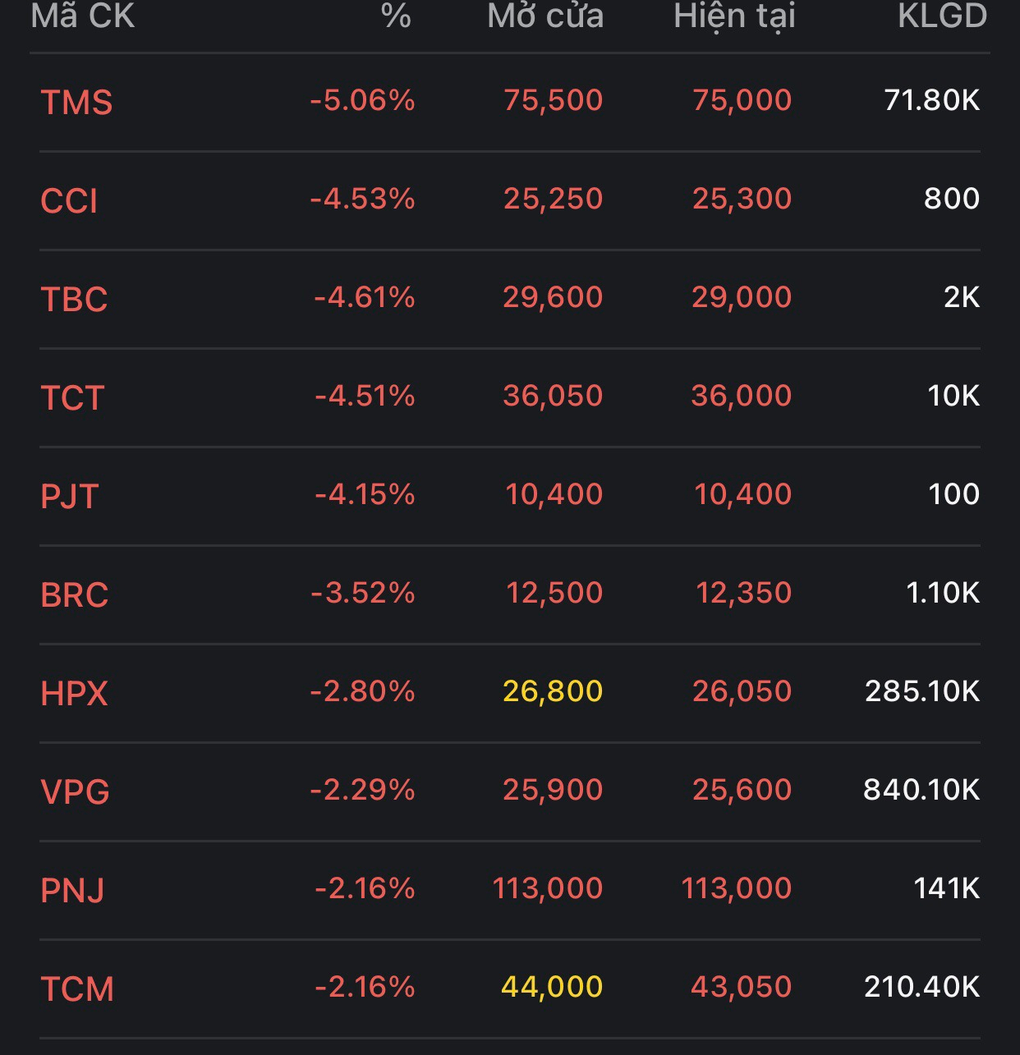Click TCM opening price 44,000
1020x1055 pixels.
[x=552, y=986]
